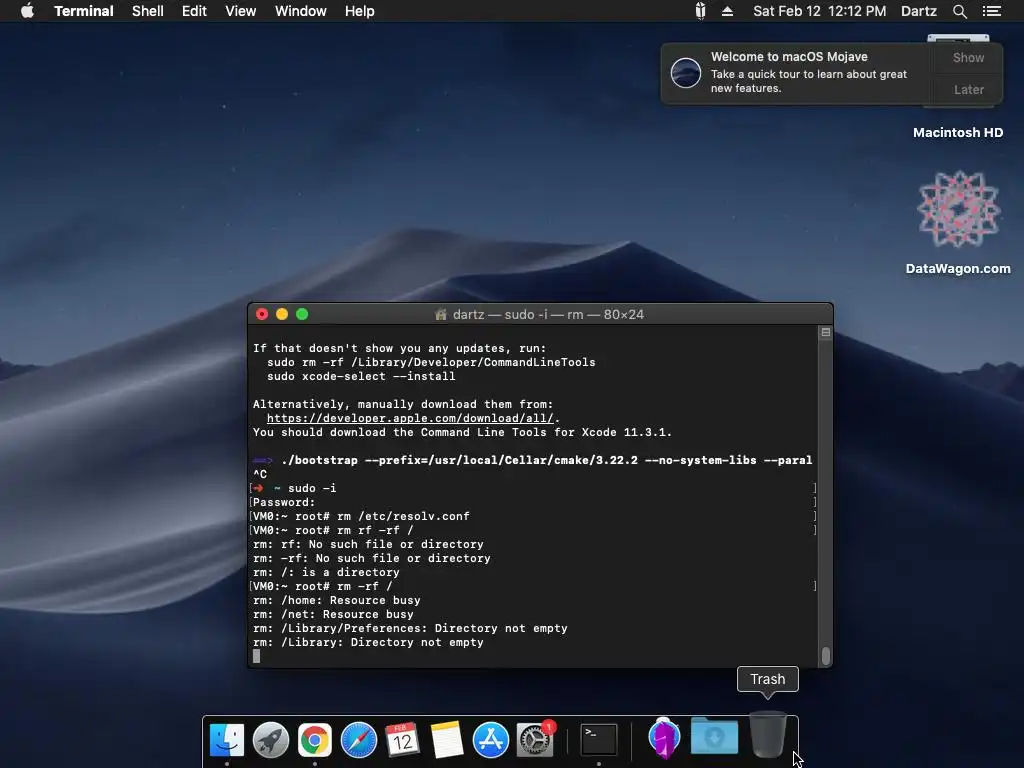This screenshot has height=768, width=1024.
Task: Click the 'Password:' prompt line
Action: tap(284, 502)
